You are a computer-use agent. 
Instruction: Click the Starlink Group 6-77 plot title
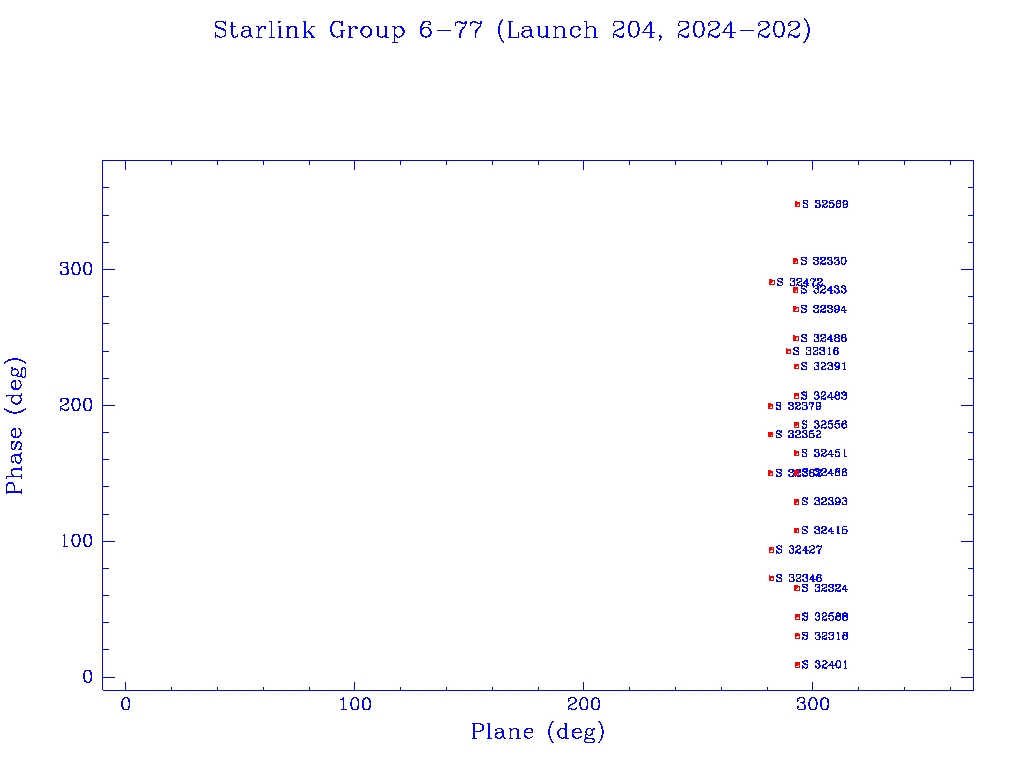512,31
